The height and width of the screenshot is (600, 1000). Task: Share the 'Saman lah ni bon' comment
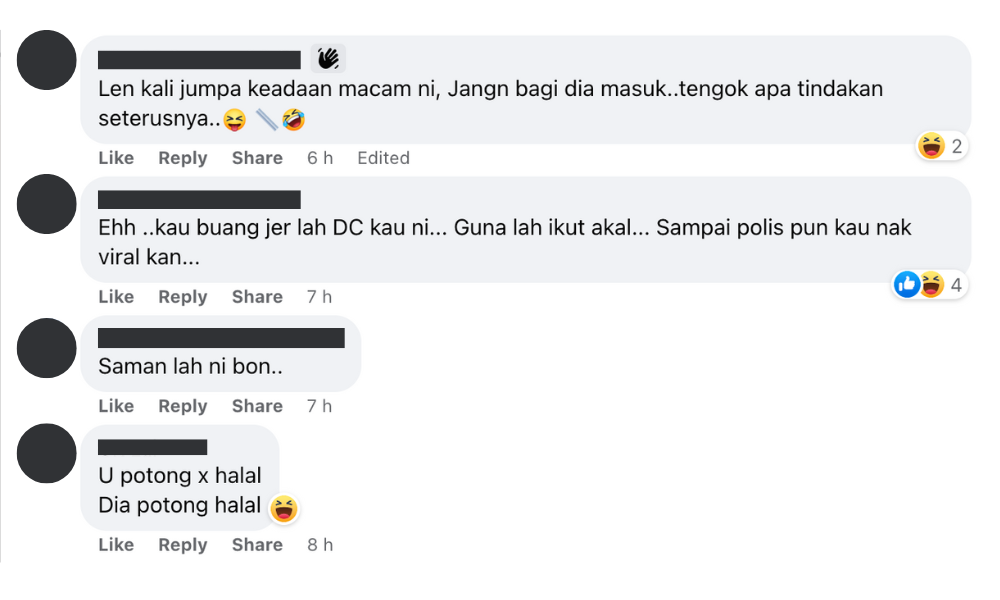(257, 406)
